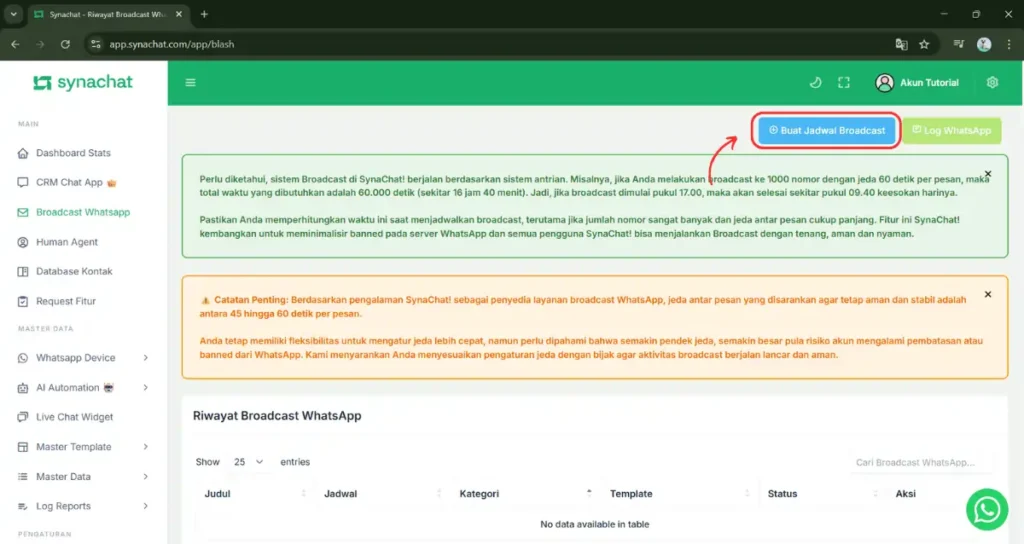Click "No data available in table" text
The height and width of the screenshot is (544, 1024).
click(x=594, y=524)
